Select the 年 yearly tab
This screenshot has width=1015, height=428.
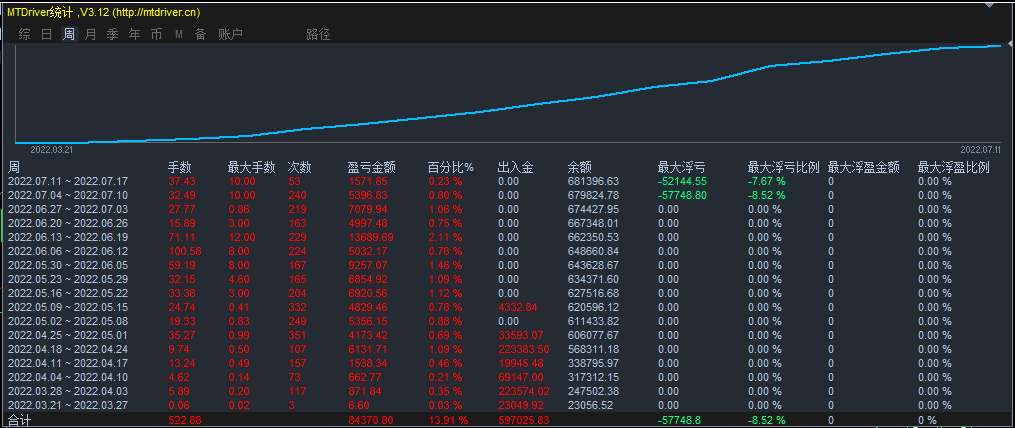tap(134, 34)
